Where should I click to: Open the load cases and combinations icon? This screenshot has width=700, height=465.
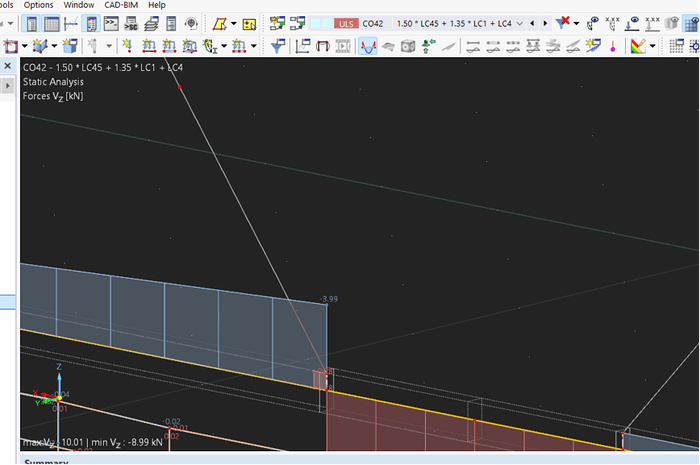(x=277, y=23)
